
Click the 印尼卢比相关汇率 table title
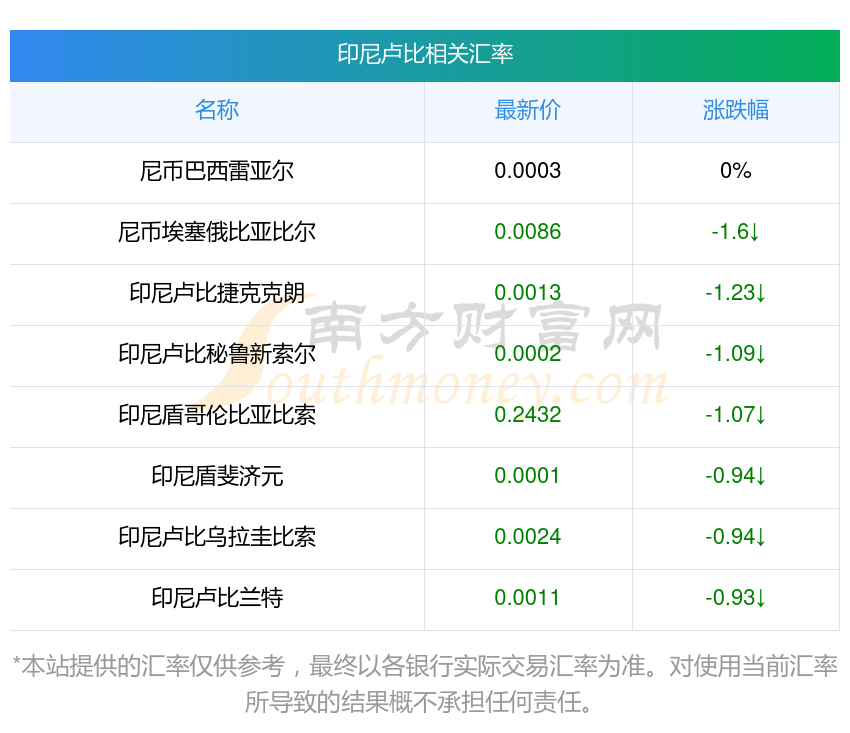(x=425, y=54)
